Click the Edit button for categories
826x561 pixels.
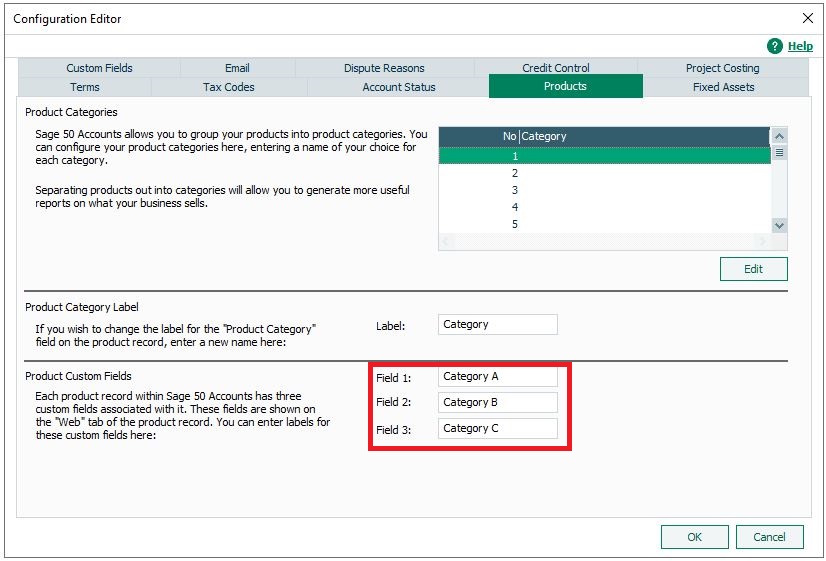(753, 269)
